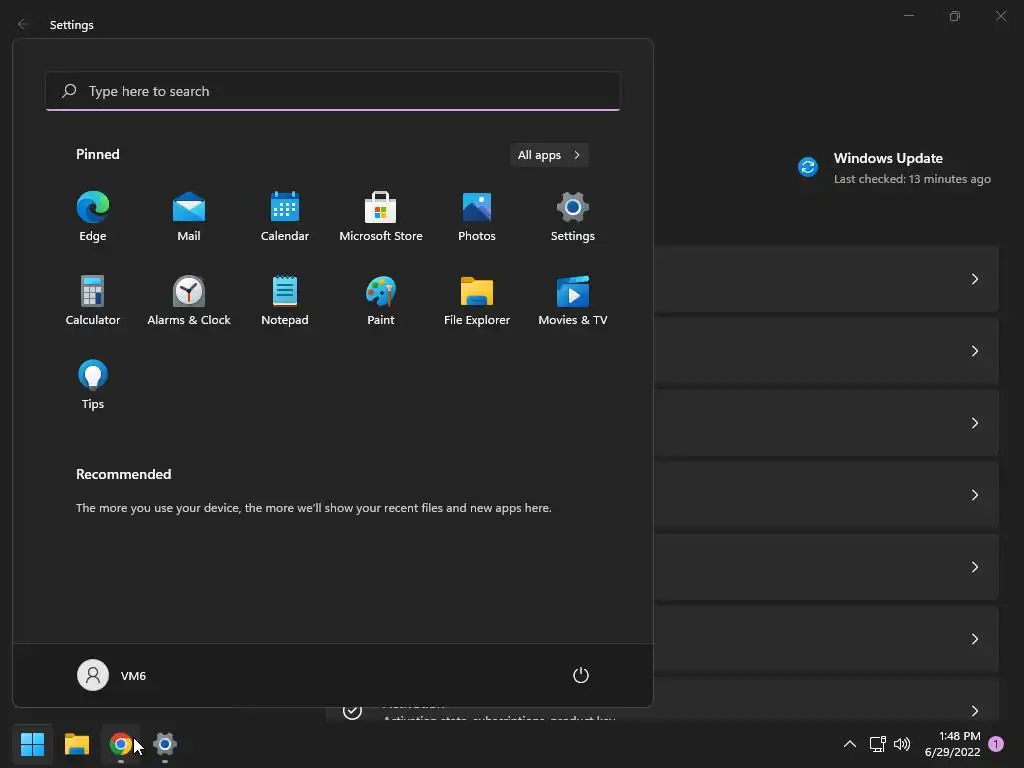Viewport: 1024px width, 768px height.
Task: Open Windows Update in Settings window
Action: tap(894, 168)
